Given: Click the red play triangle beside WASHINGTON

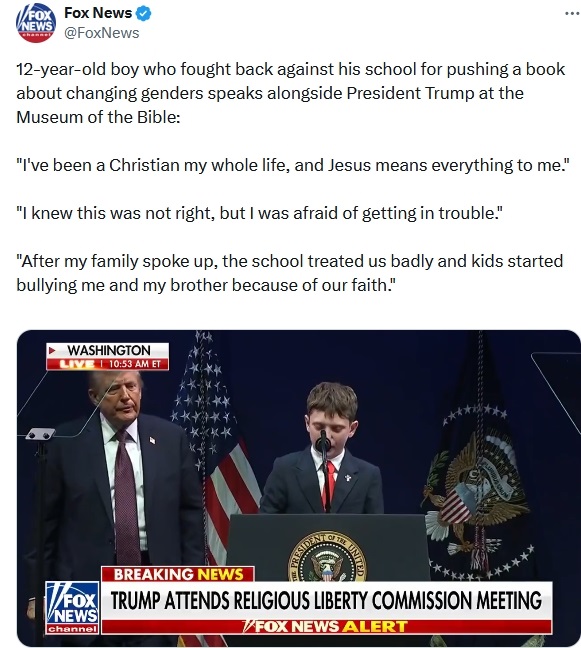Looking at the screenshot, I should click(x=52, y=350).
